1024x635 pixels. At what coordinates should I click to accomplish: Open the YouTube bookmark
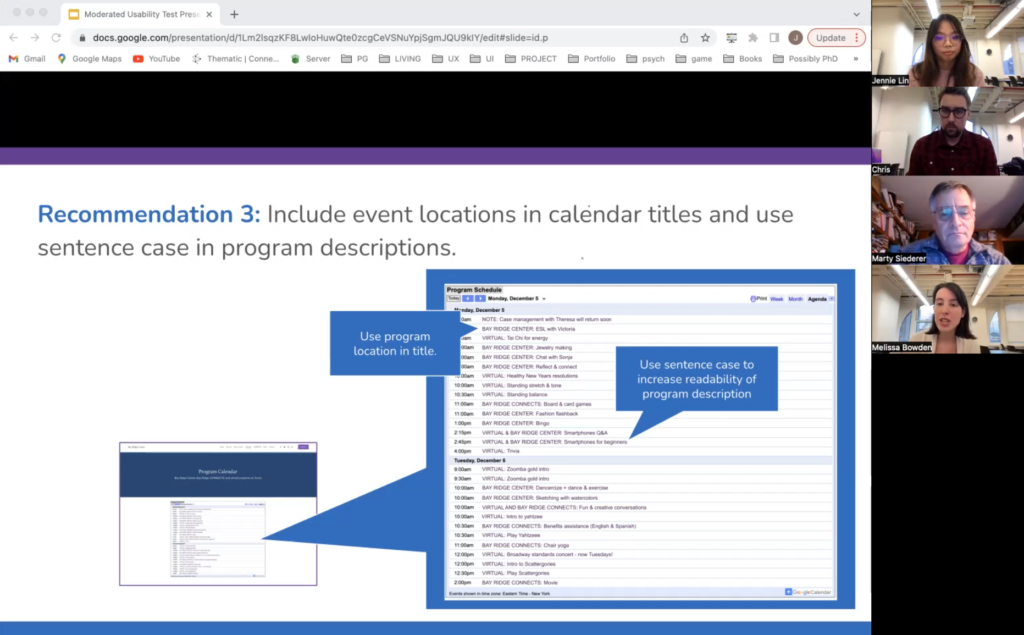coord(156,59)
